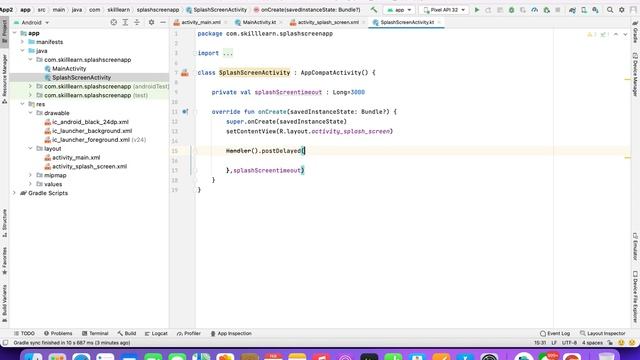This screenshot has height=360, width=640.
Task: Open the Build tool window
Action: click(x=127, y=333)
